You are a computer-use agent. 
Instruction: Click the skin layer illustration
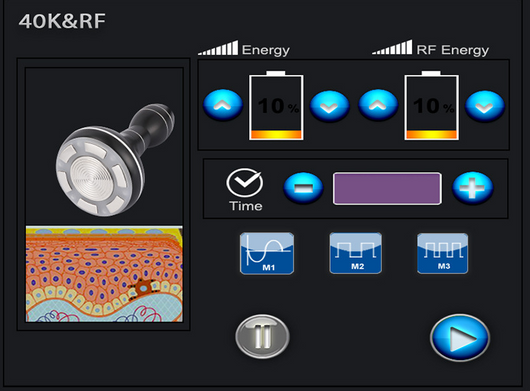coord(104,274)
